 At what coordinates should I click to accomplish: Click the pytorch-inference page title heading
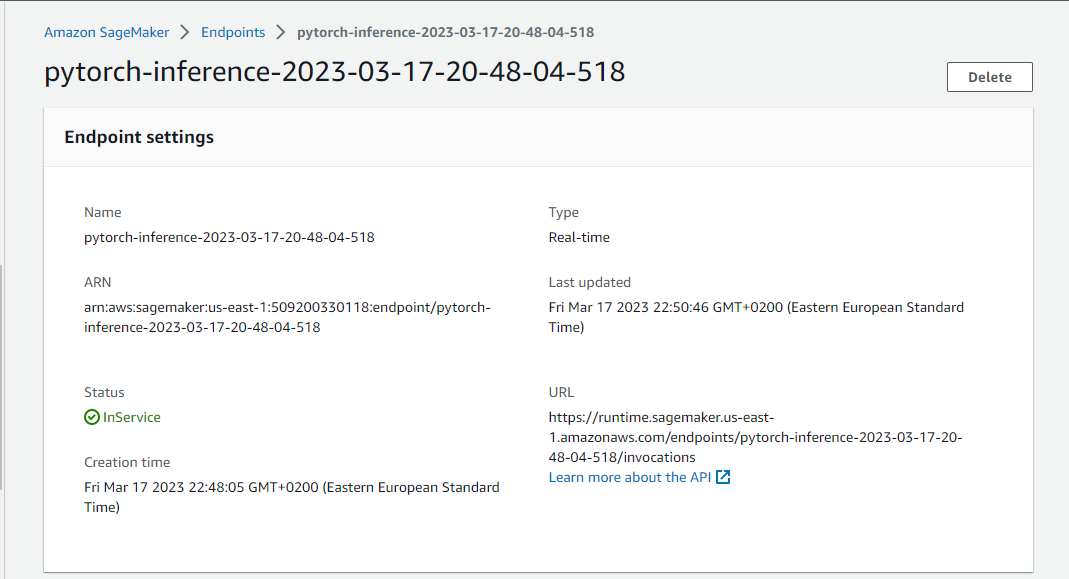click(334, 72)
